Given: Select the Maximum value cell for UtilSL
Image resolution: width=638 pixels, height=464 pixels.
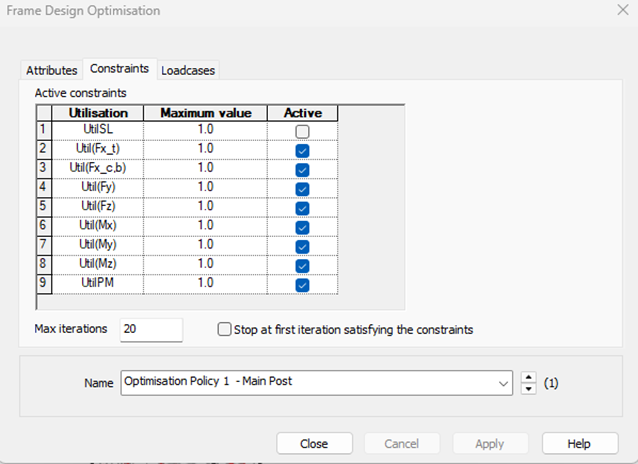Looking at the screenshot, I should [x=205, y=130].
